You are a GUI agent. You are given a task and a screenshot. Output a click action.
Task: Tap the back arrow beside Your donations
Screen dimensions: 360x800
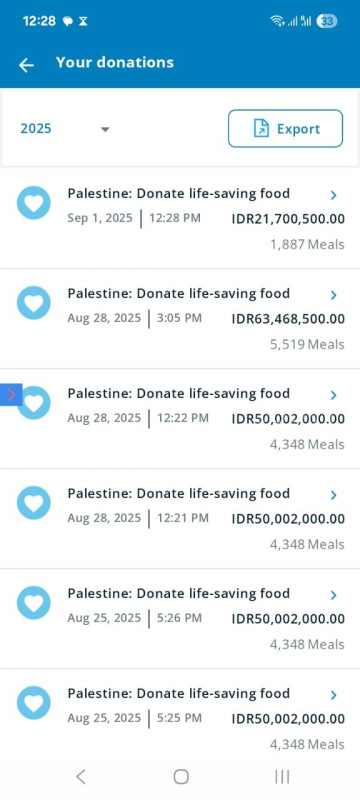[26, 65]
